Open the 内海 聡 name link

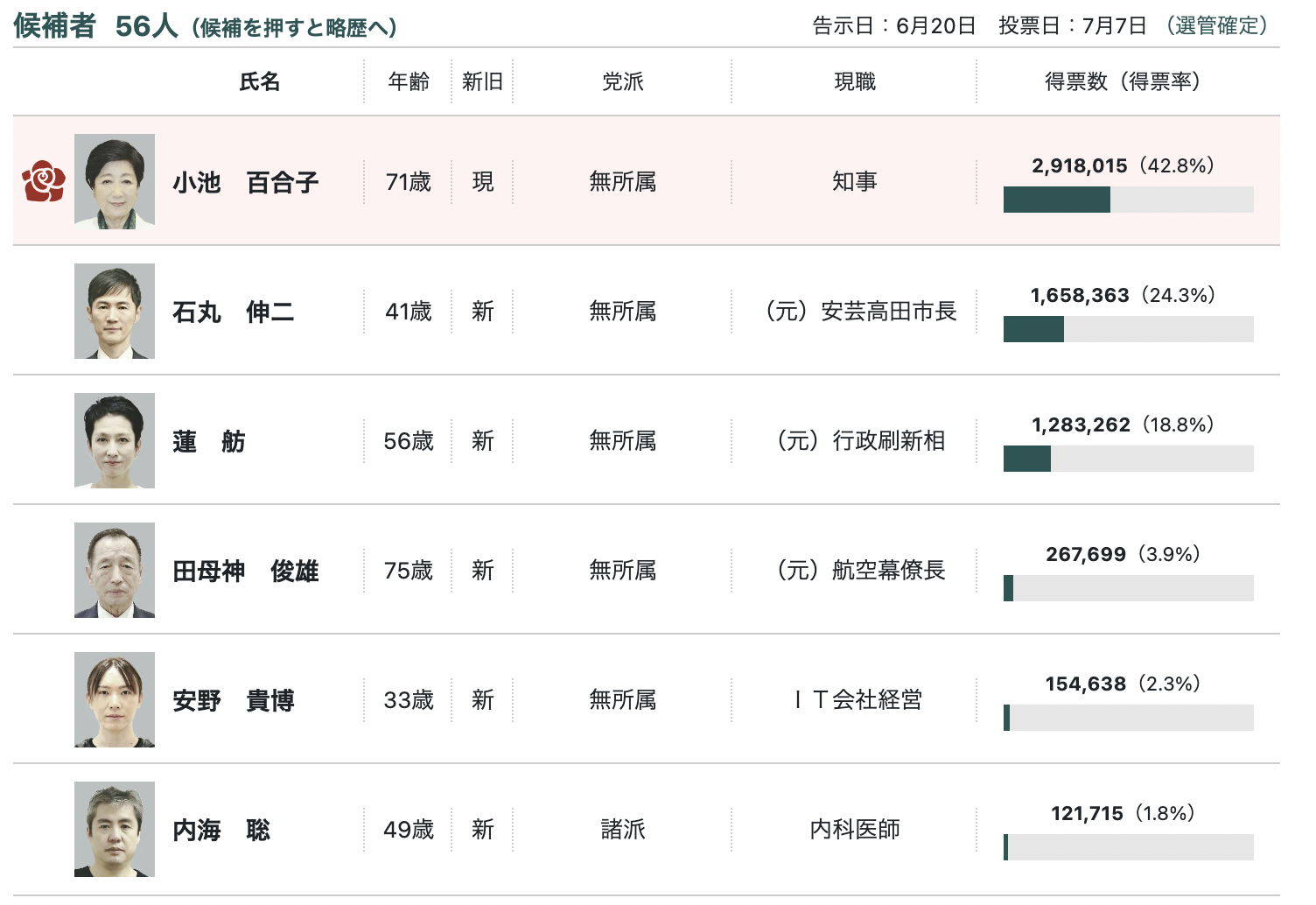(x=220, y=830)
